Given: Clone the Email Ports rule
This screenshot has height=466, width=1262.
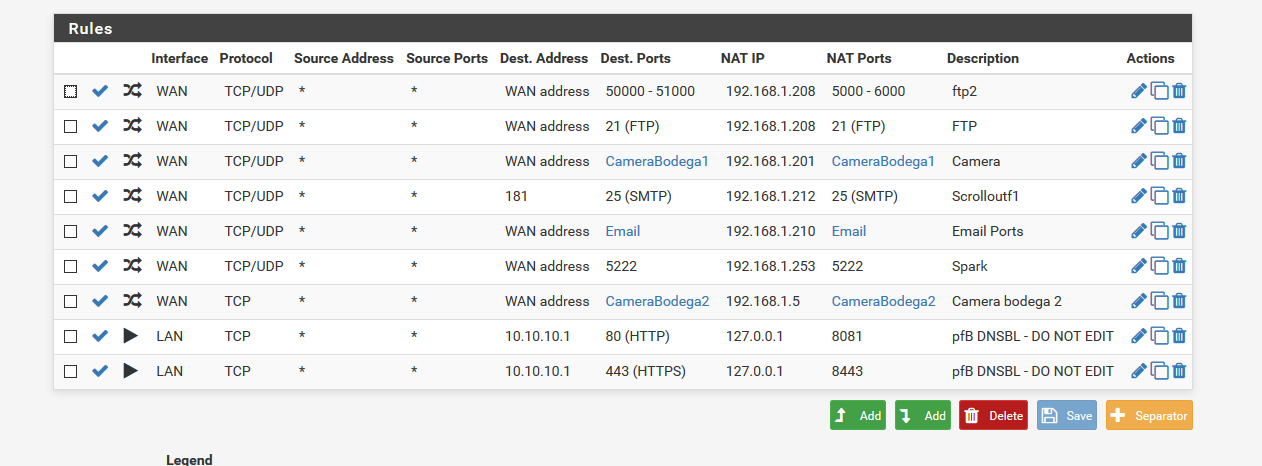Looking at the screenshot, I should 1160,231.
